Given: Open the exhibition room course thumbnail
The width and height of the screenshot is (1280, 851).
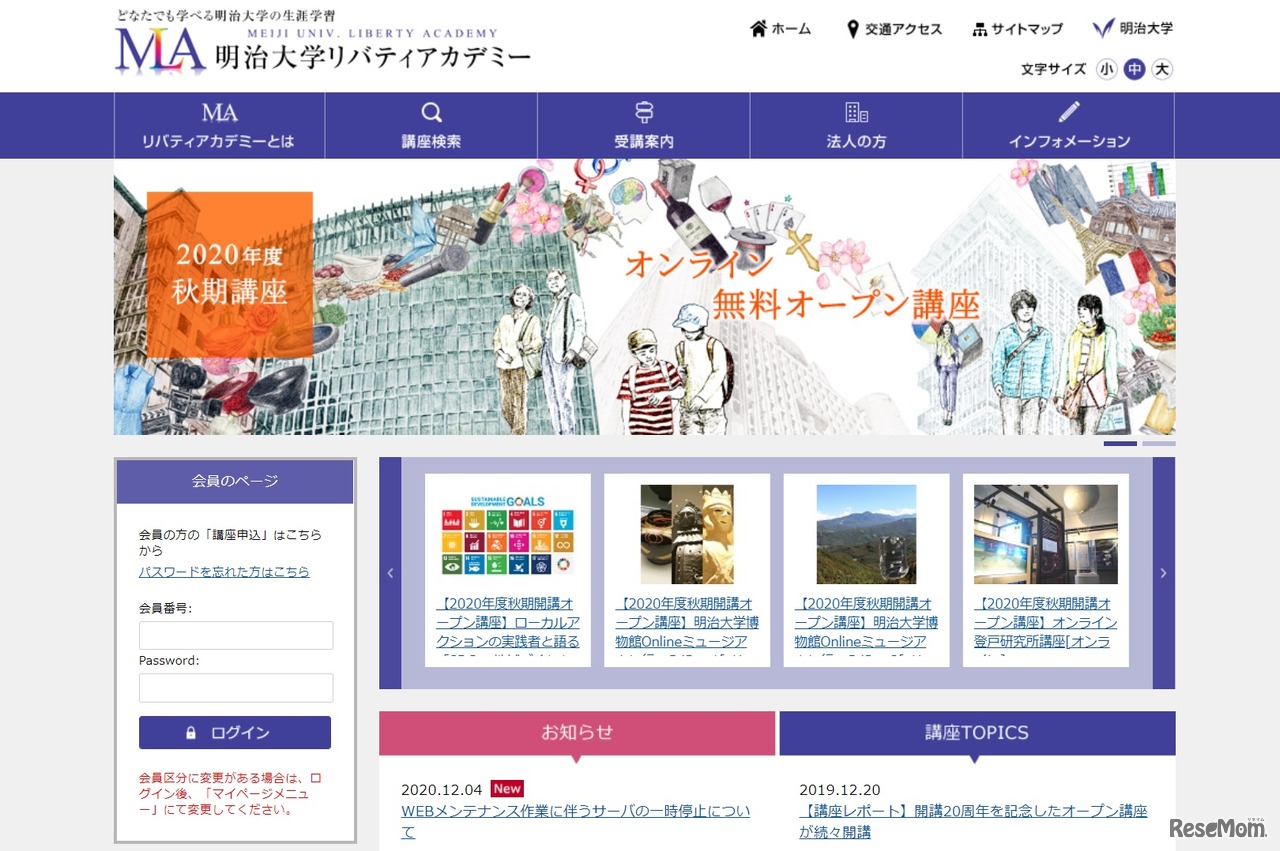Looking at the screenshot, I should pyautogui.click(x=1046, y=535).
